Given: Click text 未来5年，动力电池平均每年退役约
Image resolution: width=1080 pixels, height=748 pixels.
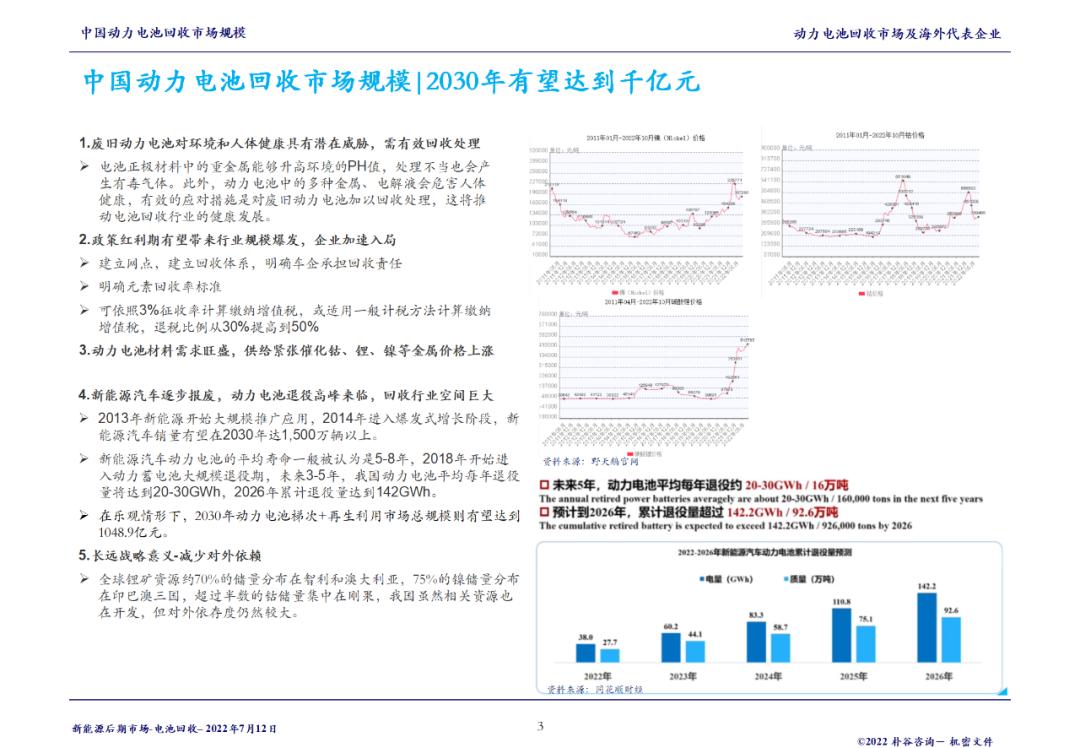Looking at the screenshot, I should tap(647, 485).
